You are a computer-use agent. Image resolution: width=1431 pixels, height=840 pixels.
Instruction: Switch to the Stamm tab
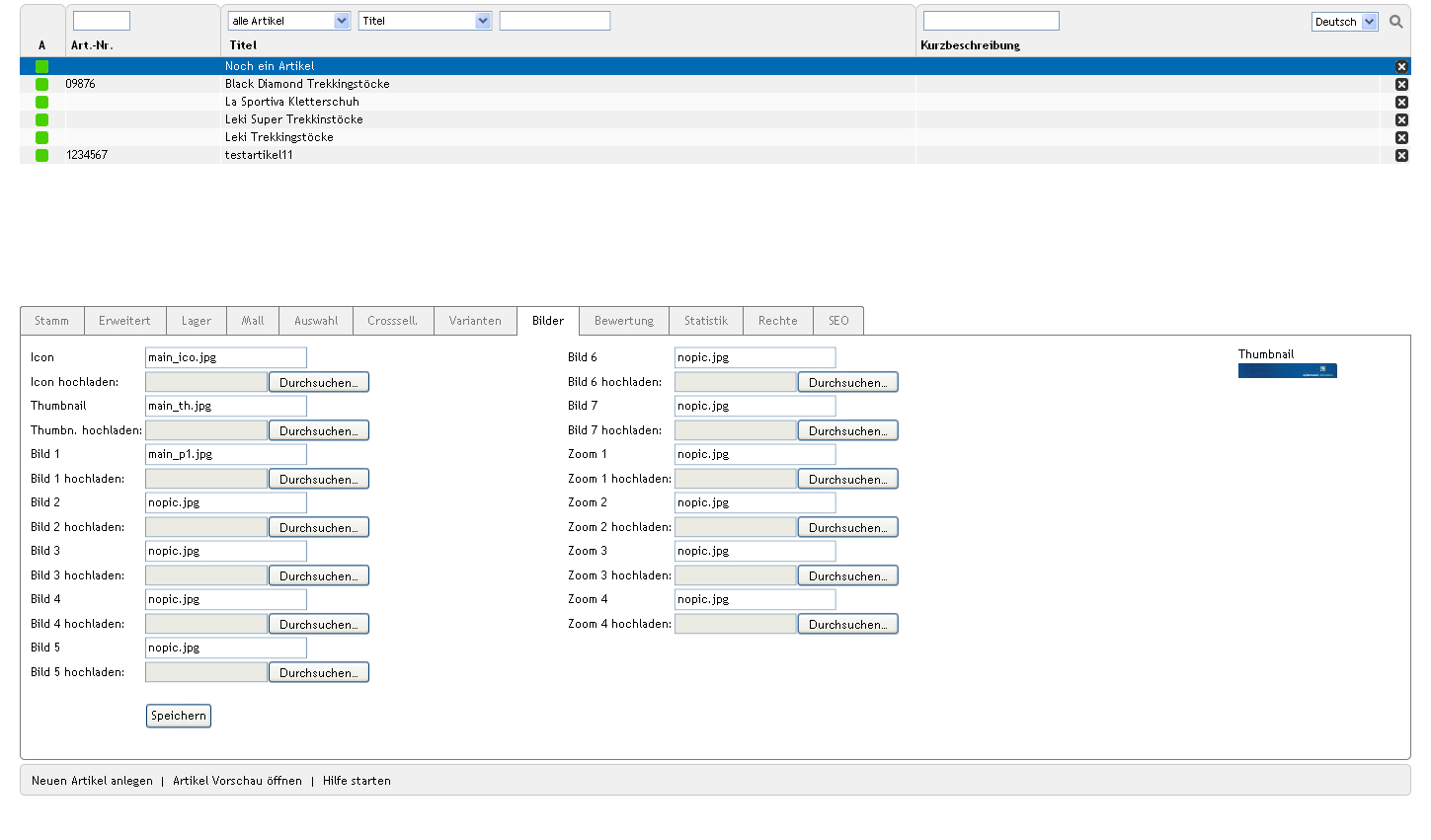[x=51, y=321]
